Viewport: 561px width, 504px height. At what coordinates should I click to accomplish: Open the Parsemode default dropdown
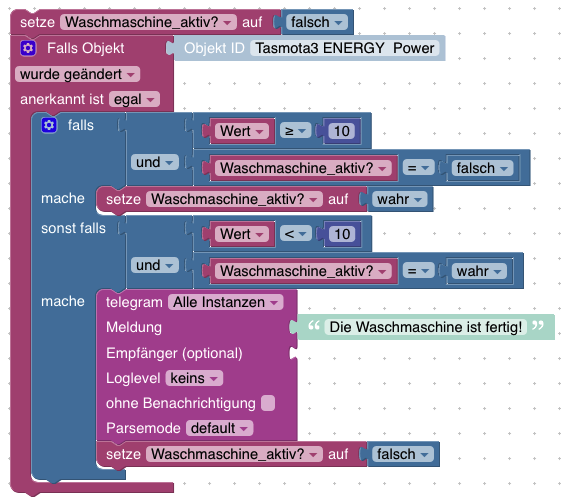(x=219, y=428)
